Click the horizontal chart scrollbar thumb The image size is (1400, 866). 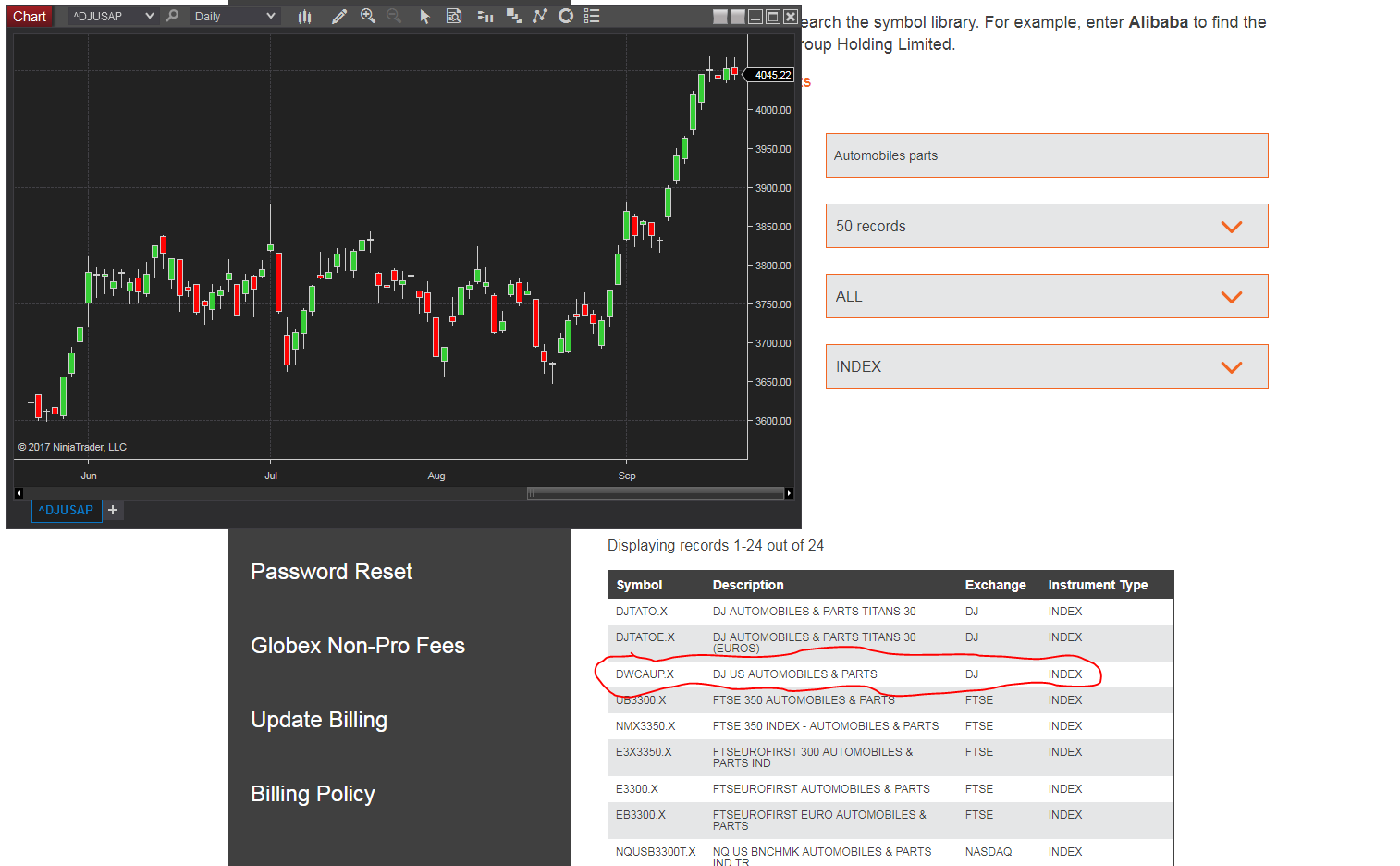pos(655,493)
